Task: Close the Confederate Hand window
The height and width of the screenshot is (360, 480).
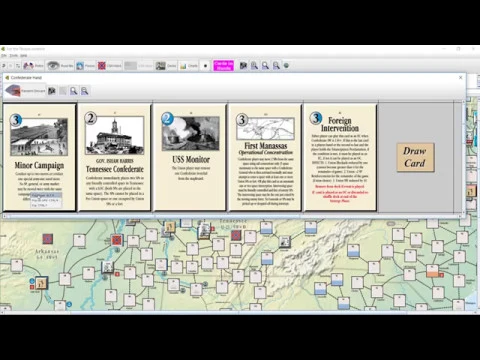Action: click(461, 77)
